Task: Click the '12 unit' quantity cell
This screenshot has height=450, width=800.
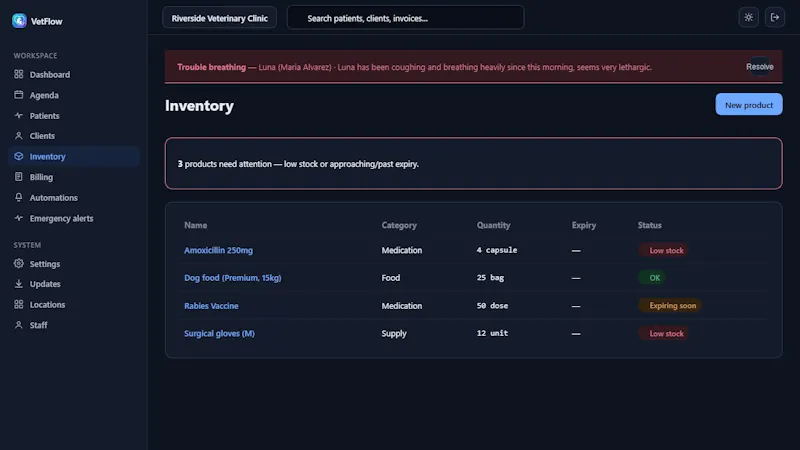Action: 492,333
